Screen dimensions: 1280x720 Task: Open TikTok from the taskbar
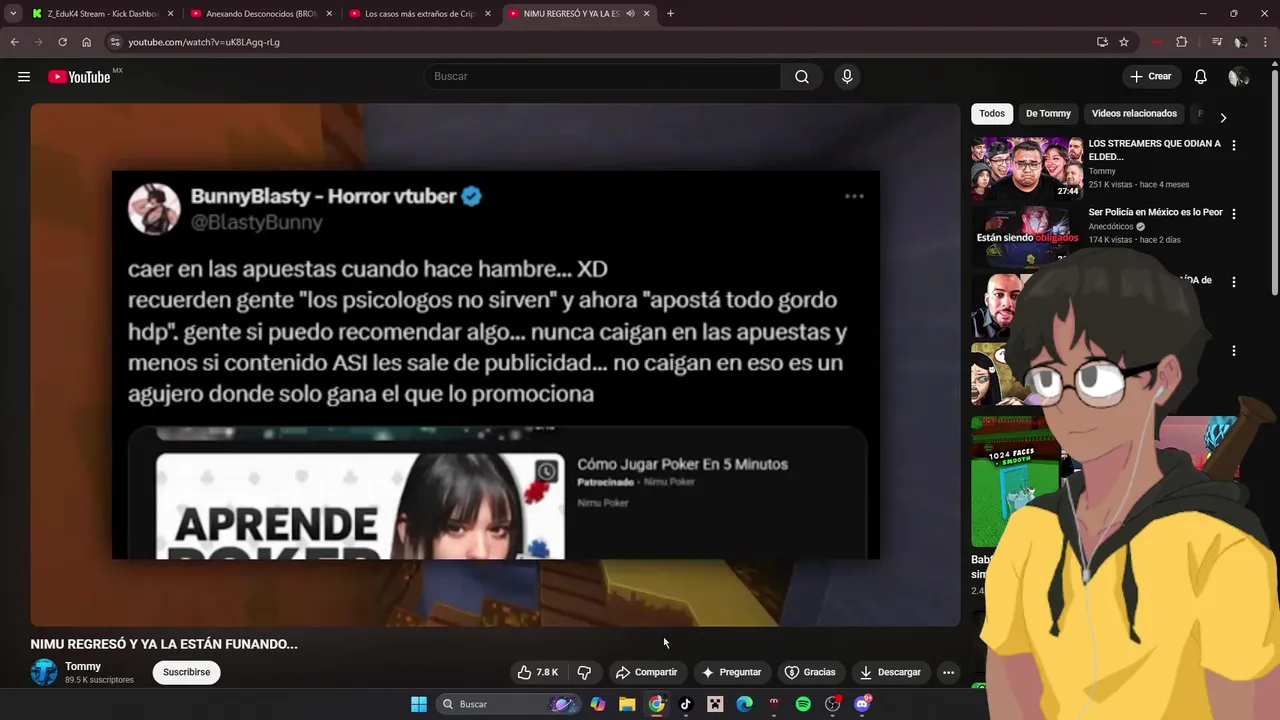(x=686, y=704)
